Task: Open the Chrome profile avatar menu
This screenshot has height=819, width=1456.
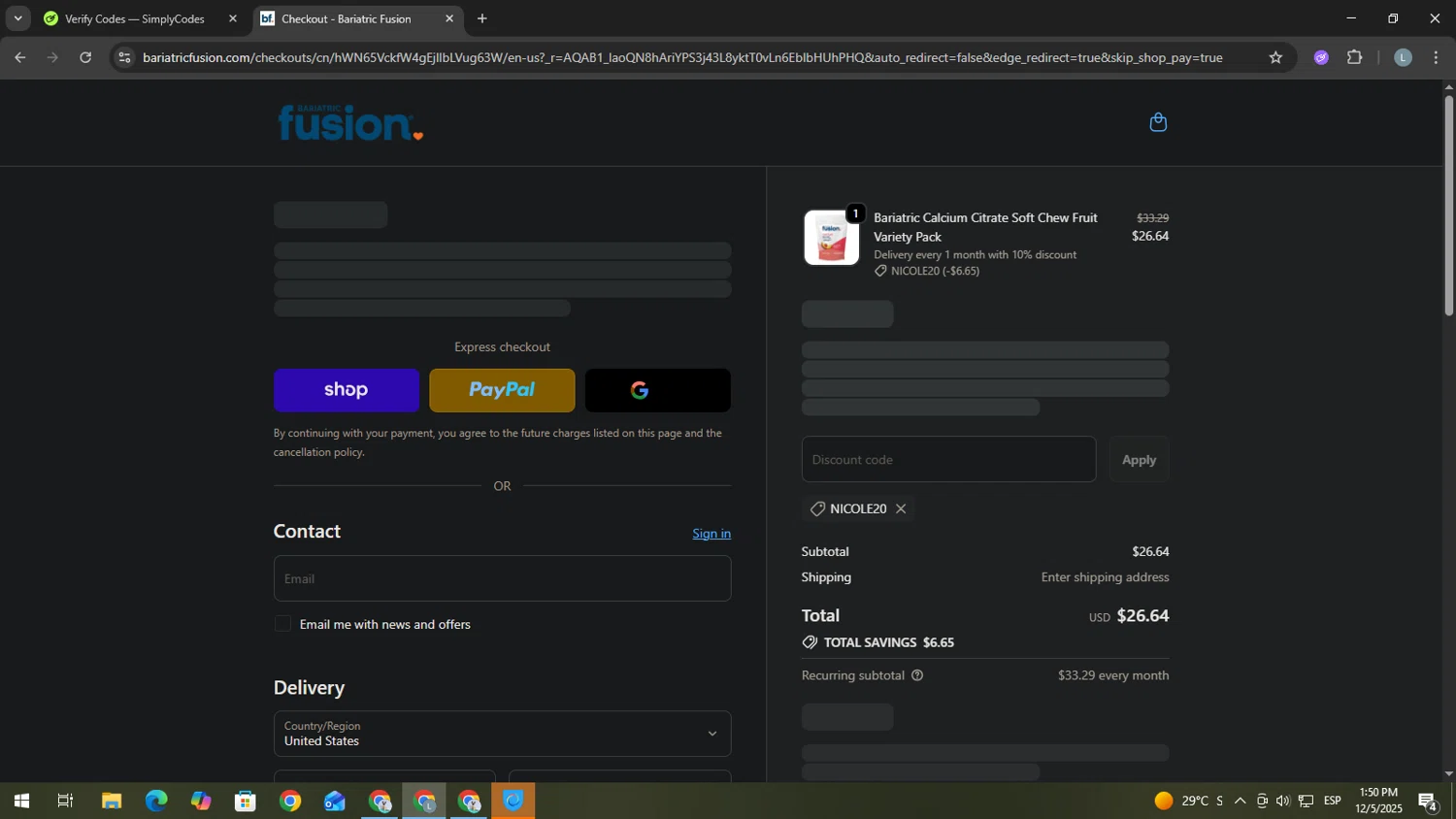Action: [x=1403, y=57]
